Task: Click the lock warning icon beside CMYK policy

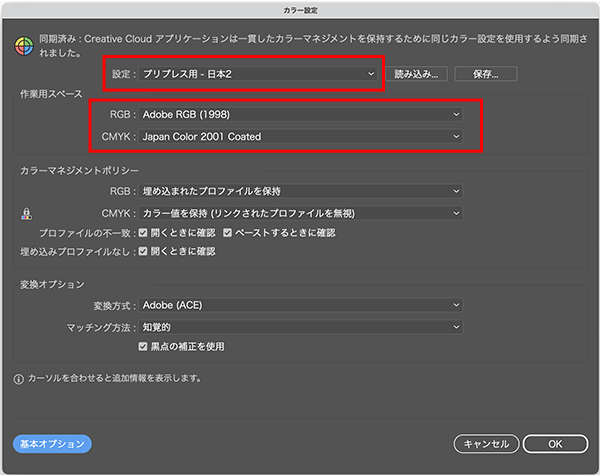Action: [27, 213]
